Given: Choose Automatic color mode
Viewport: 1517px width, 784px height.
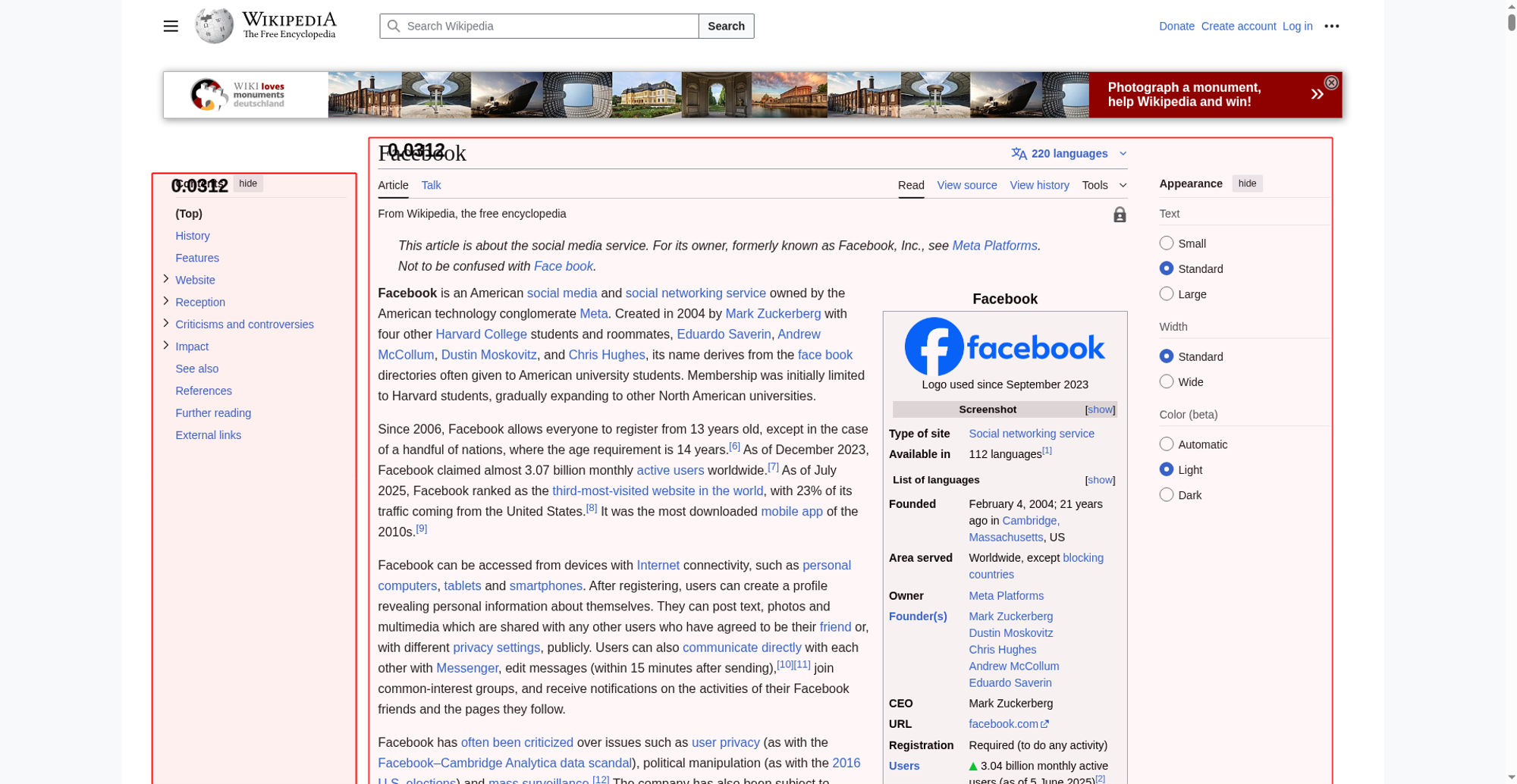Looking at the screenshot, I should 1167,444.
